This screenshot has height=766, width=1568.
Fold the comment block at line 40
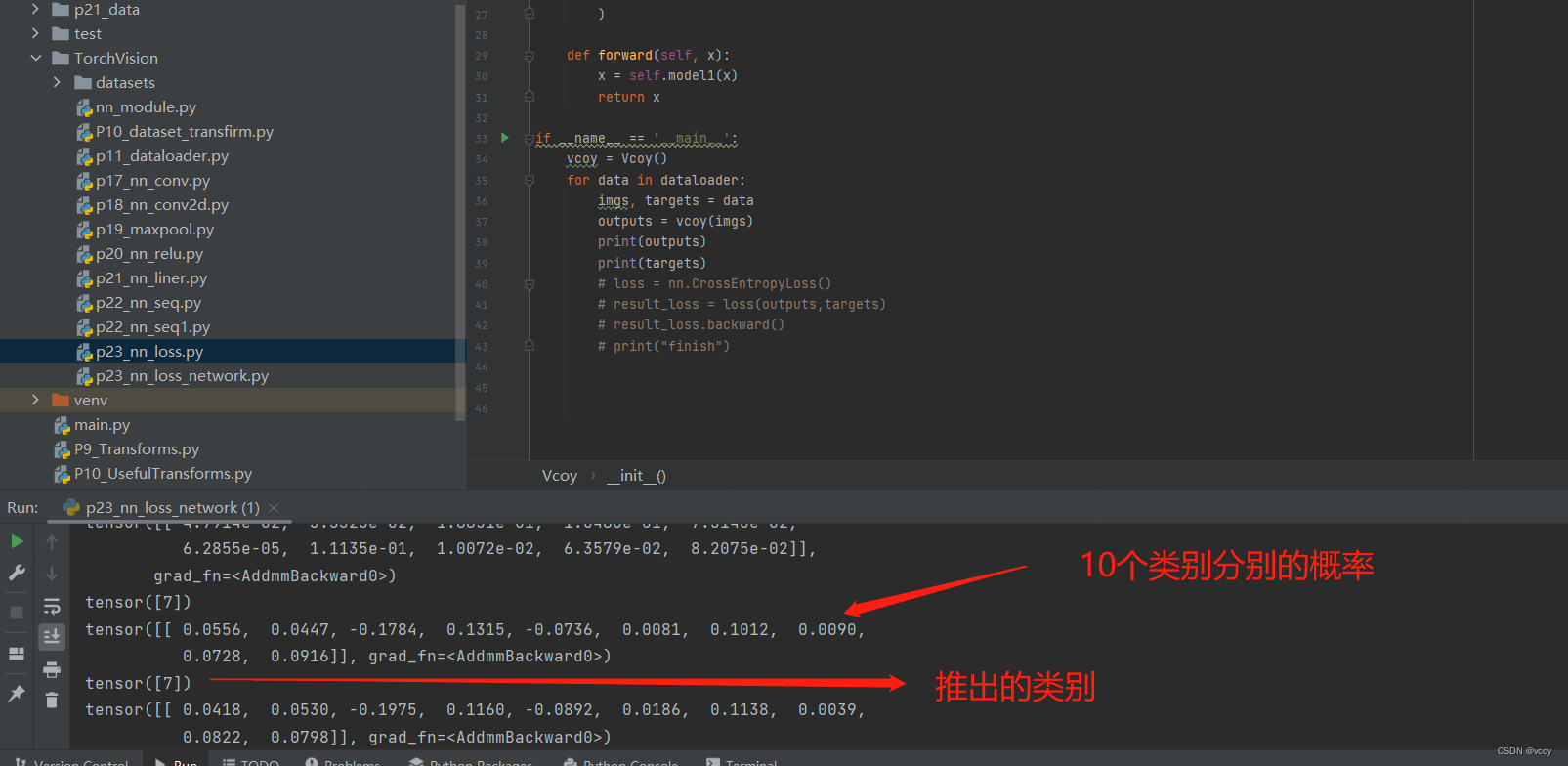coord(529,284)
